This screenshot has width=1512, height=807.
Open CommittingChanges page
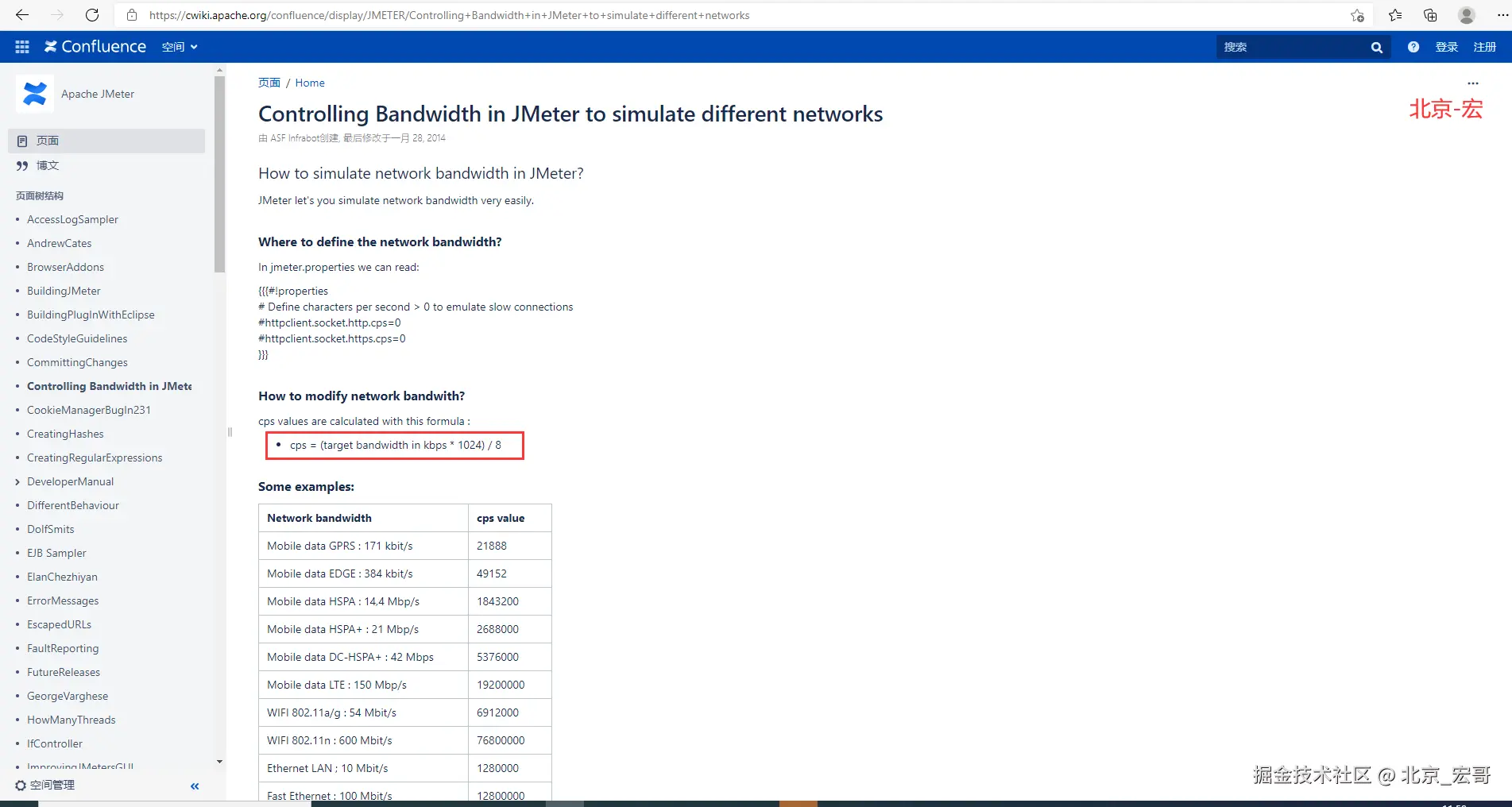77,362
